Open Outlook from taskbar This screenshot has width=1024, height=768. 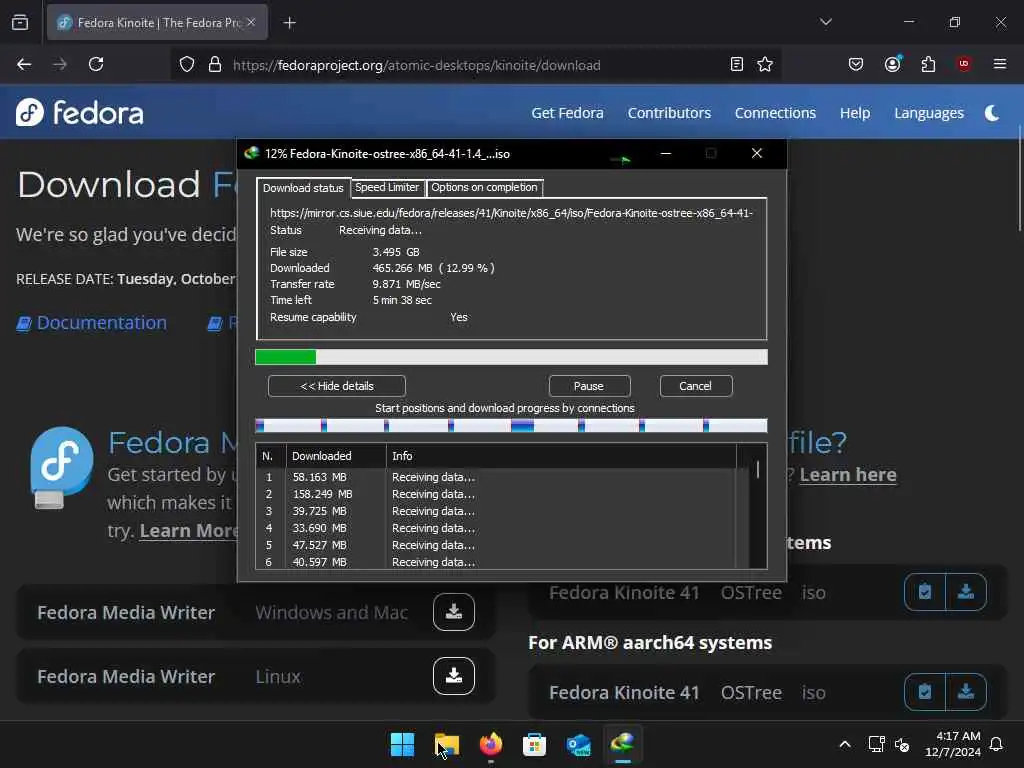coord(579,744)
